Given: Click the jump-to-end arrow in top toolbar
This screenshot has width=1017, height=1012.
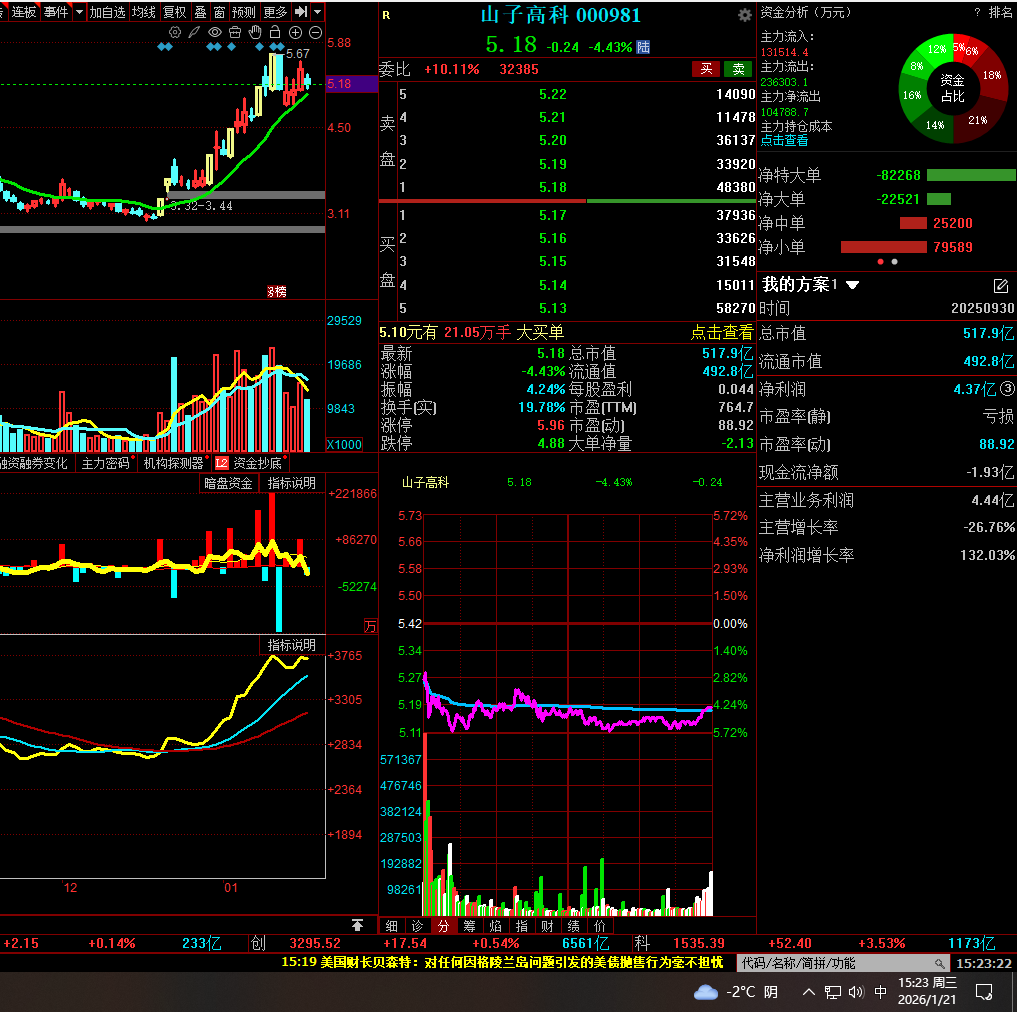Looking at the screenshot, I should (x=301, y=12).
